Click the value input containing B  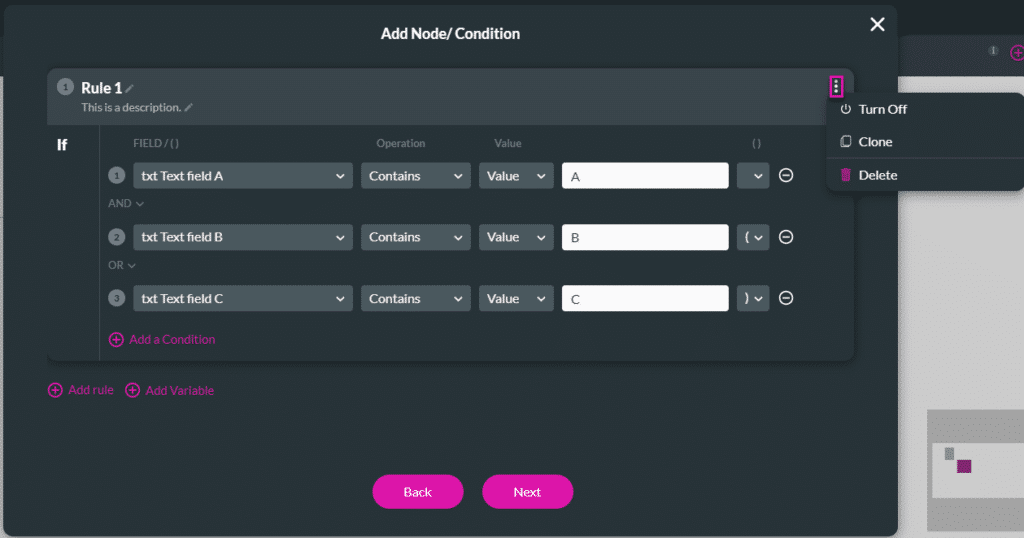[x=645, y=237]
